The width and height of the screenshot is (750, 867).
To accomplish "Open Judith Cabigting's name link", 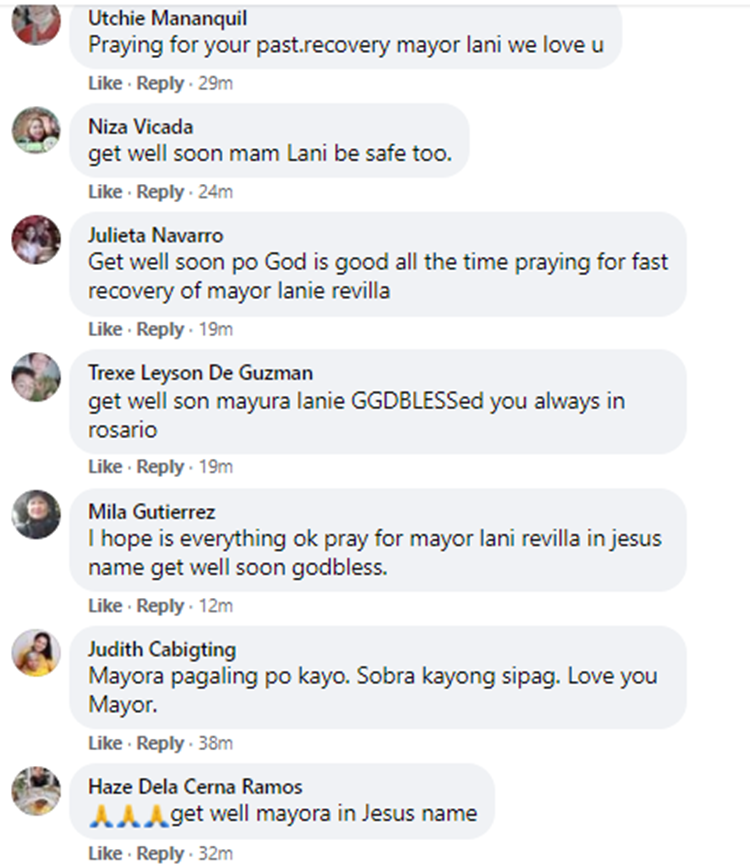I will pos(162,650).
